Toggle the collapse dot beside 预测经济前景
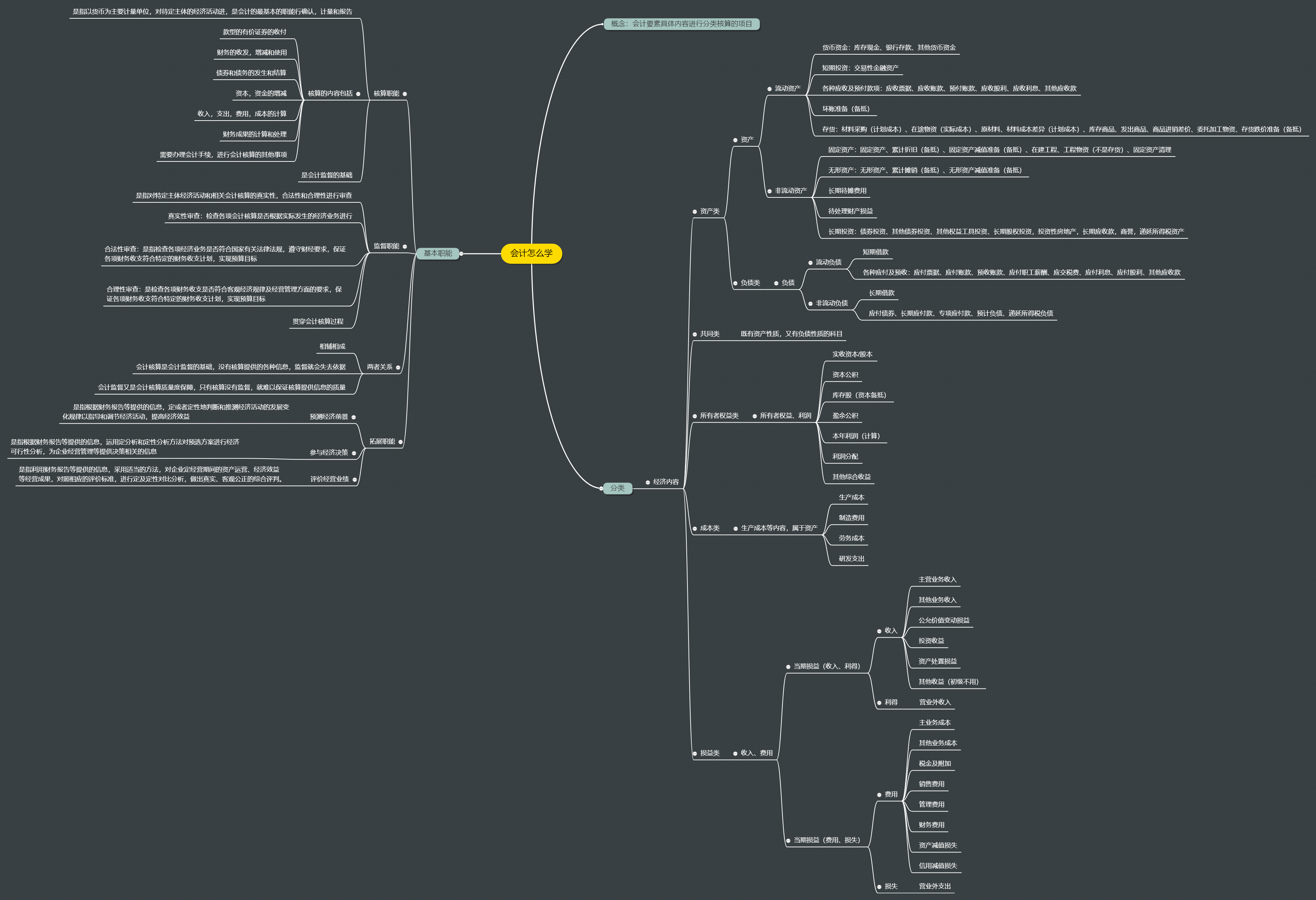 (x=354, y=417)
